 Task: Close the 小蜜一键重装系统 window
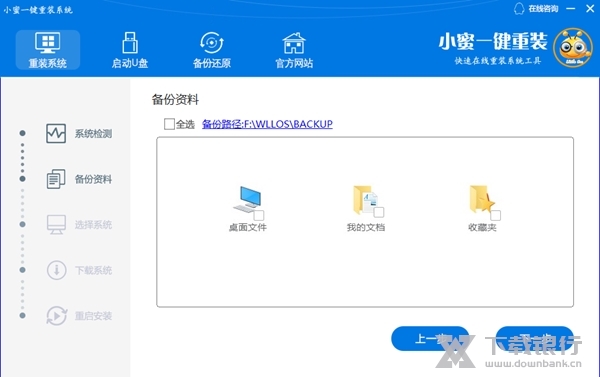coord(590,8)
